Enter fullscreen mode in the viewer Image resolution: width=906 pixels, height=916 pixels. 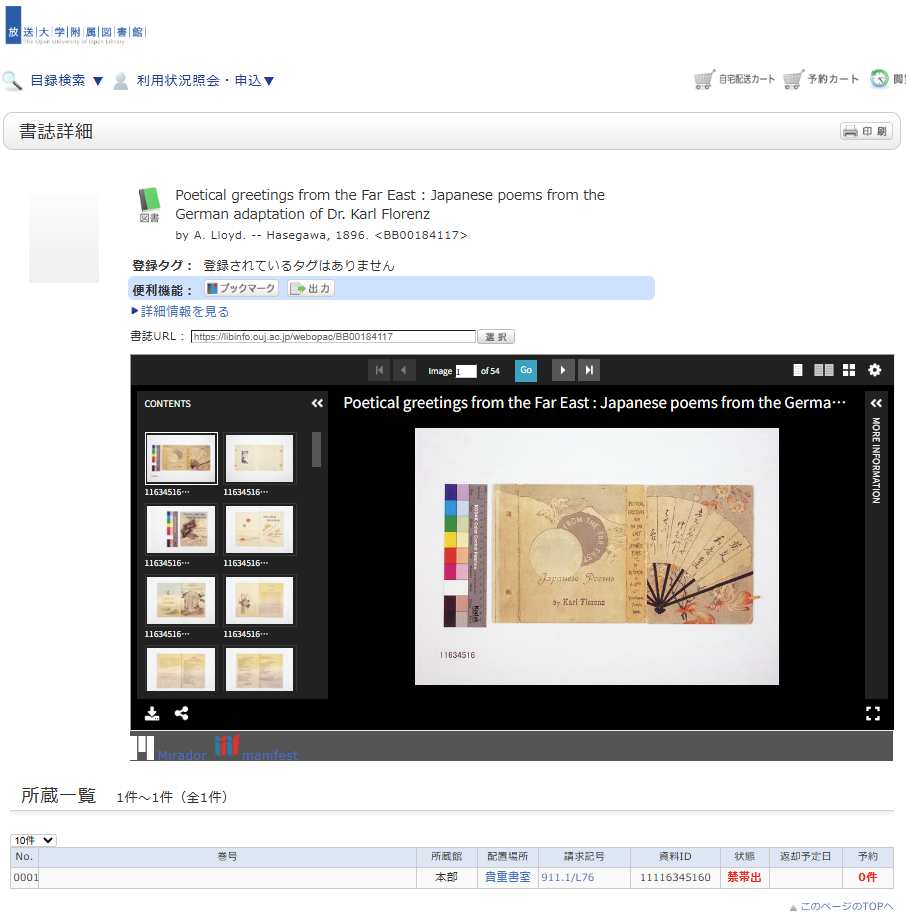click(873, 713)
